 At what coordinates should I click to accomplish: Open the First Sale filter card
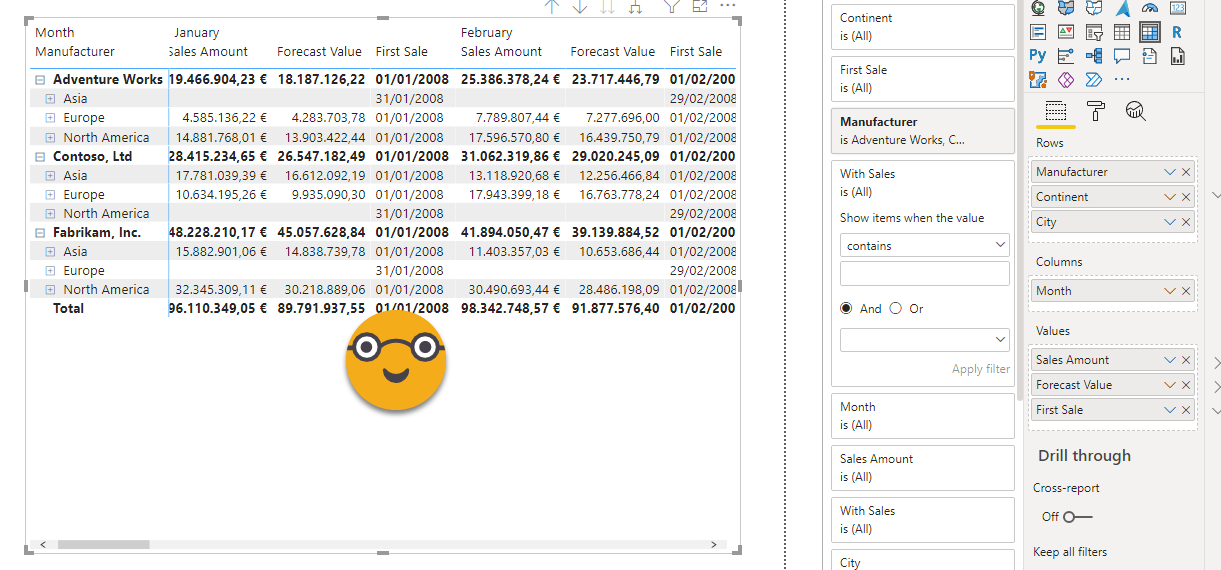(923, 79)
